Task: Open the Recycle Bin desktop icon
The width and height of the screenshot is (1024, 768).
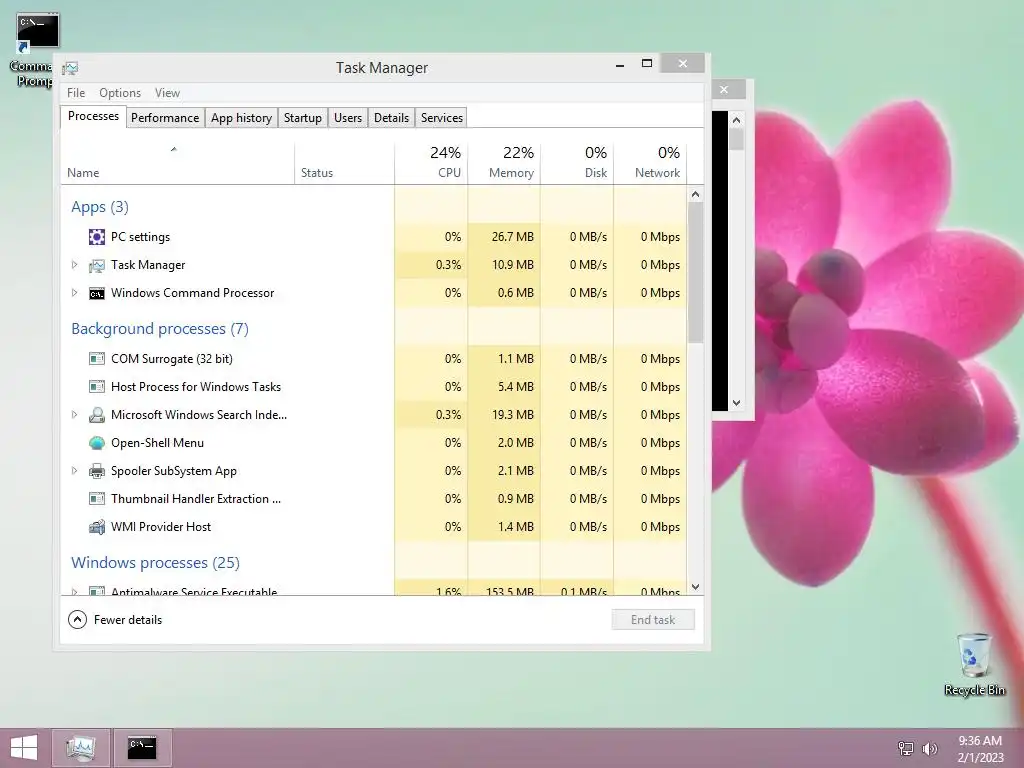Action: [x=974, y=664]
